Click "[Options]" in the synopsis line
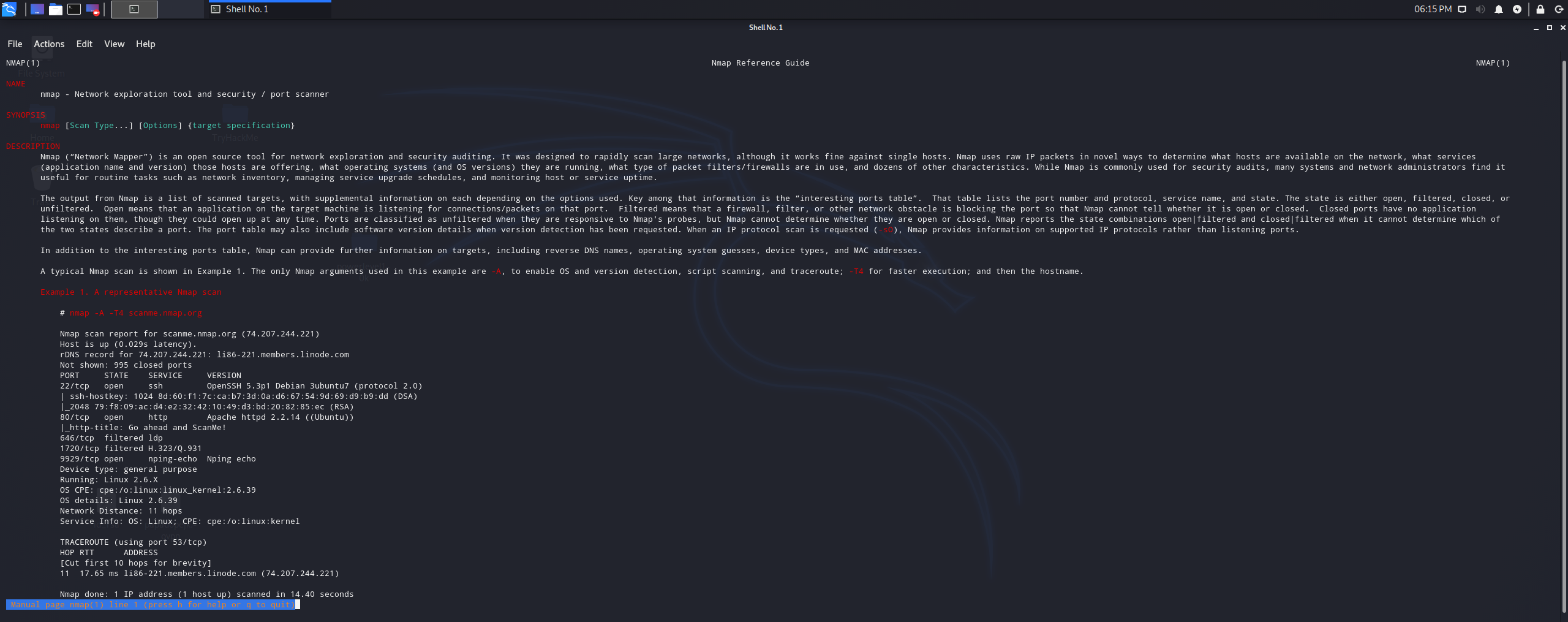The width and height of the screenshot is (1568, 622). pos(160,126)
